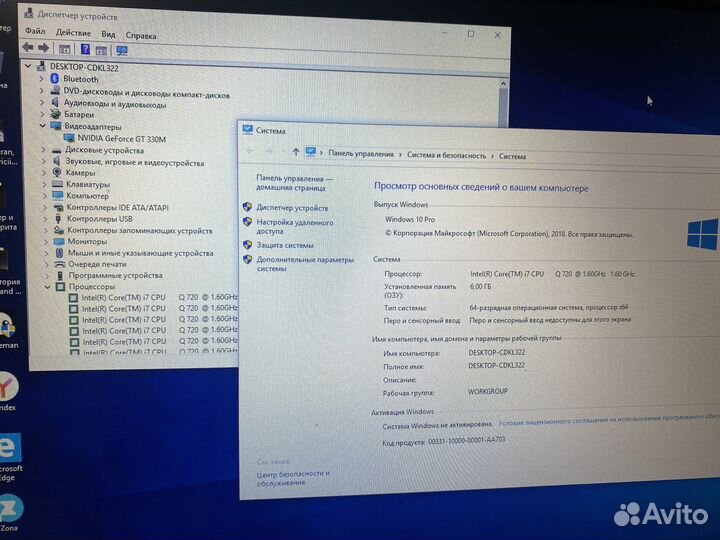The image size is (720, 540).
Task: Open the Файл menu
Action: 35,31
